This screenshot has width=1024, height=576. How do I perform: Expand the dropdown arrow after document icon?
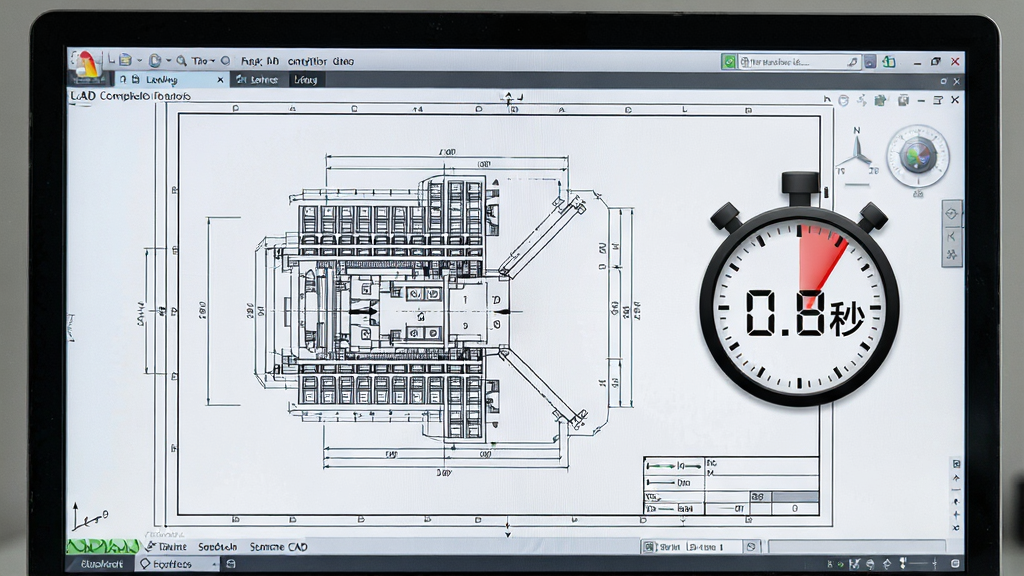point(168,61)
